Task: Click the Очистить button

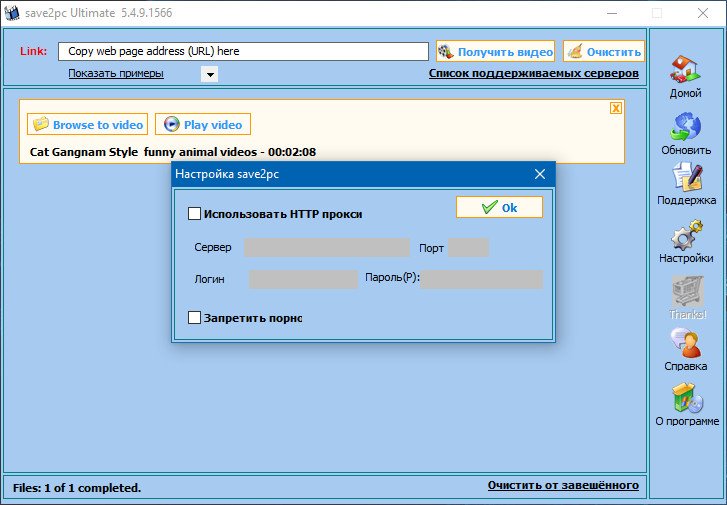Action: point(604,51)
